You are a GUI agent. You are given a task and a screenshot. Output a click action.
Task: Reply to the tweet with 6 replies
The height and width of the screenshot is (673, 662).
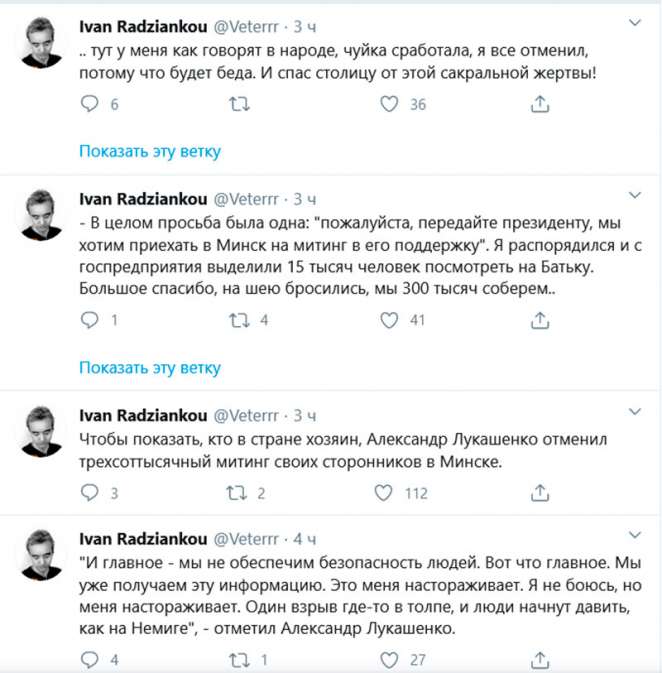point(90,104)
